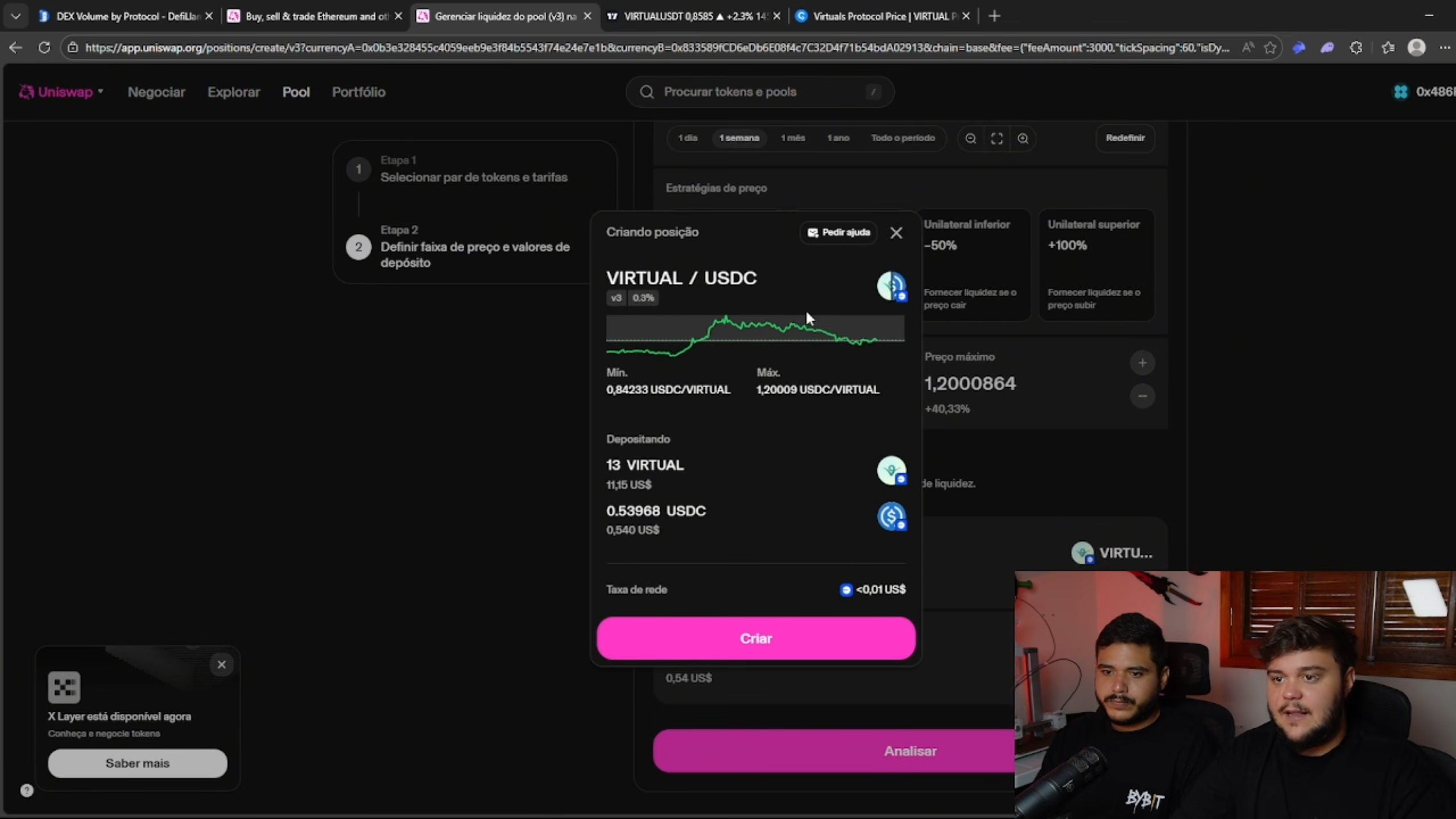Open the browser profile avatar
The image size is (1456, 819).
[1416, 48]
